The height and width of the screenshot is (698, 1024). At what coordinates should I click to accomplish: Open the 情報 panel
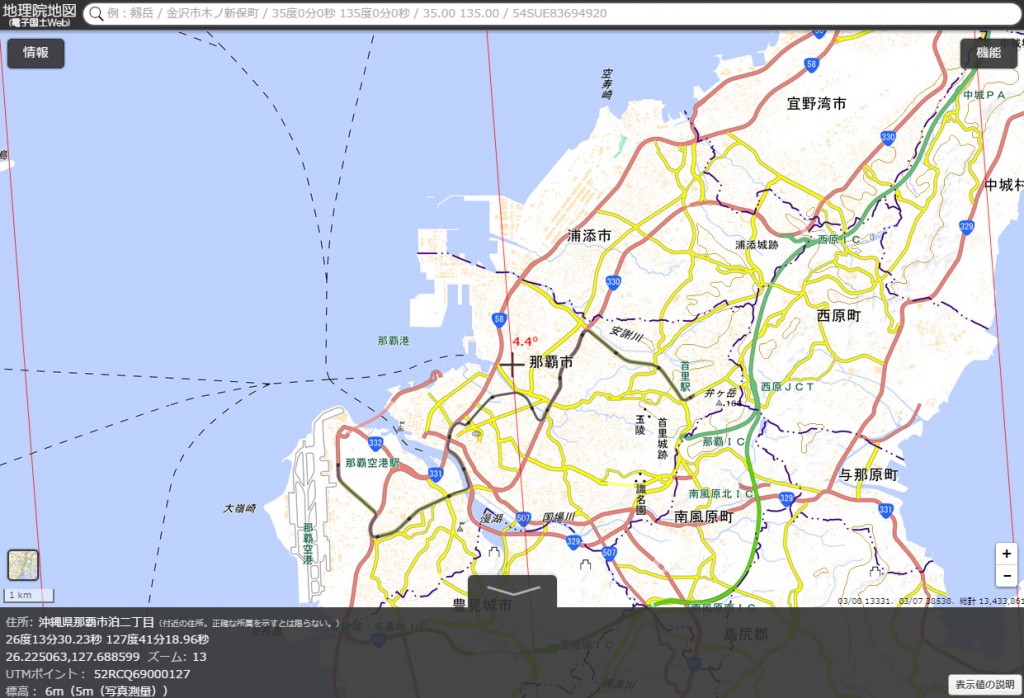[x=36, y=53]
